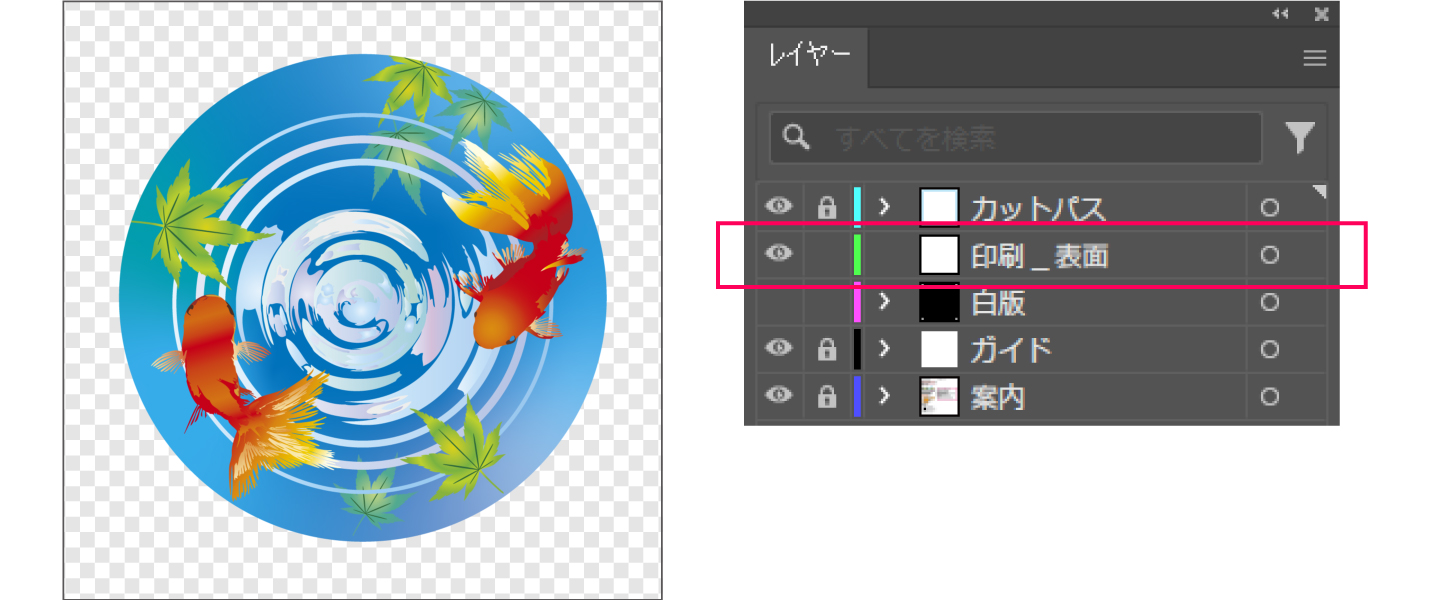
Task: Expand the 白版 layer
Action: (884, 302)
